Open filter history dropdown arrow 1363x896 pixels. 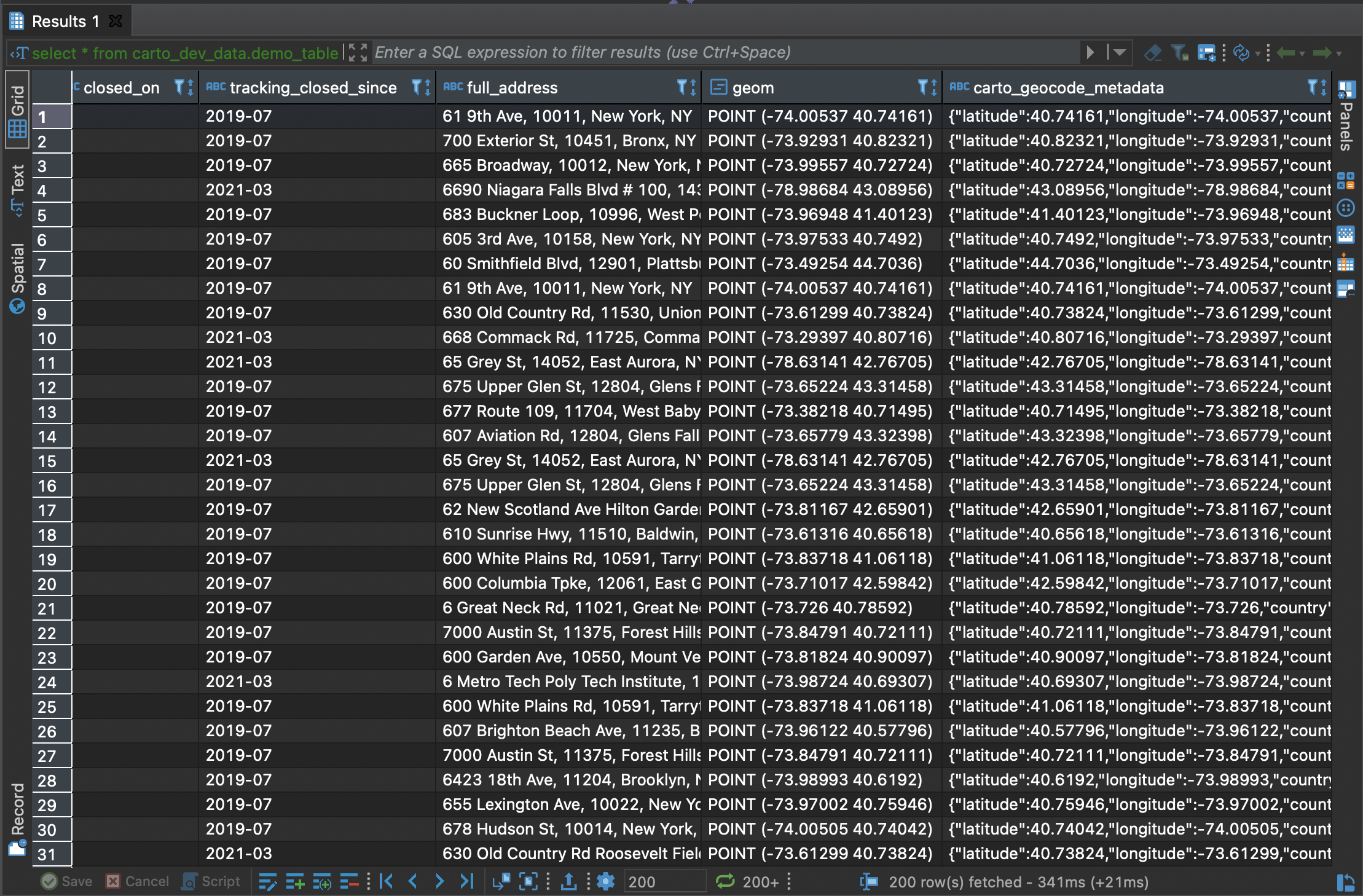click(x=1120, y=53)
